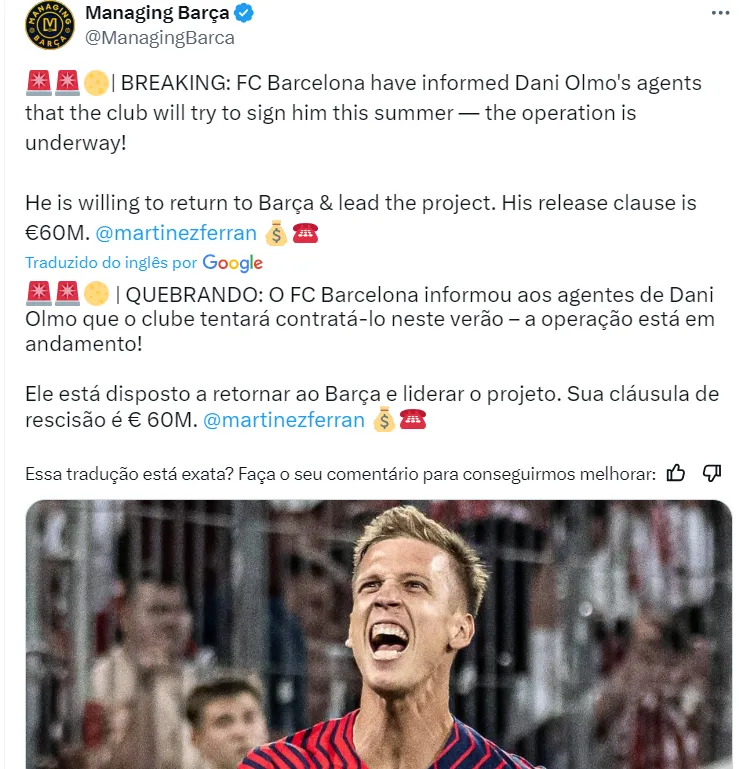
Task: Click the money bag emoji in translated text
Action: pos(384,420)
